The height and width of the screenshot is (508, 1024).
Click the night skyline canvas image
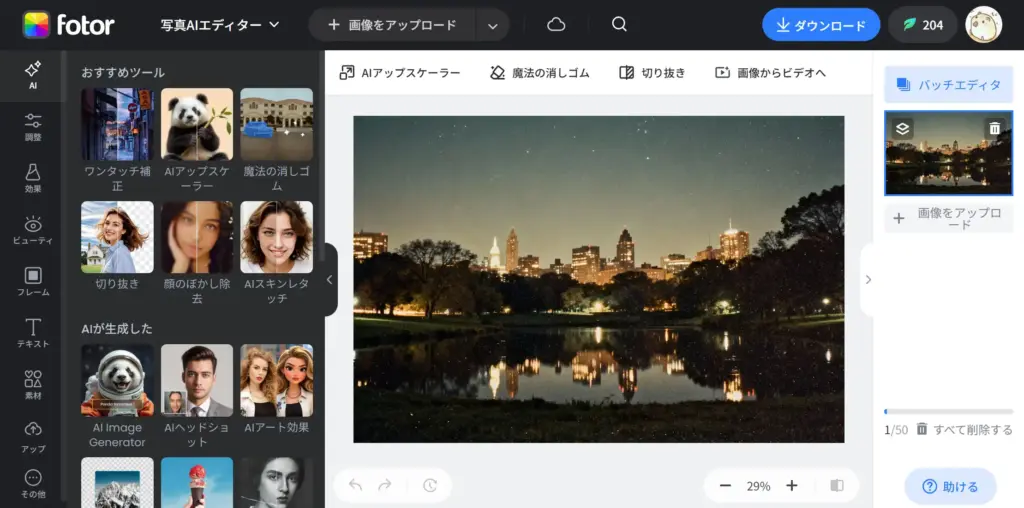[x=599, y=279]
